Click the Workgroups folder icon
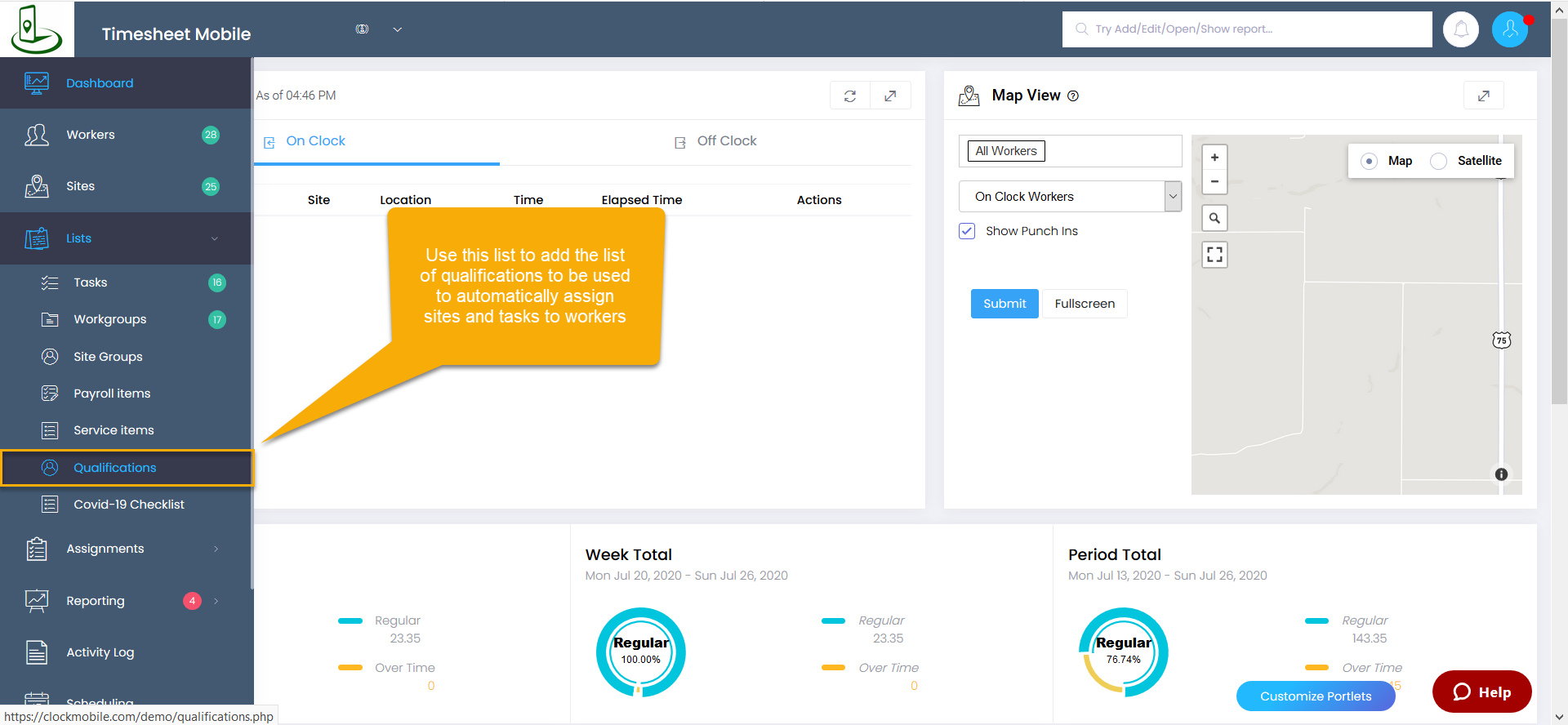Image resolution: width=1568 pixels, height=725 pixels. coord(50,319)
